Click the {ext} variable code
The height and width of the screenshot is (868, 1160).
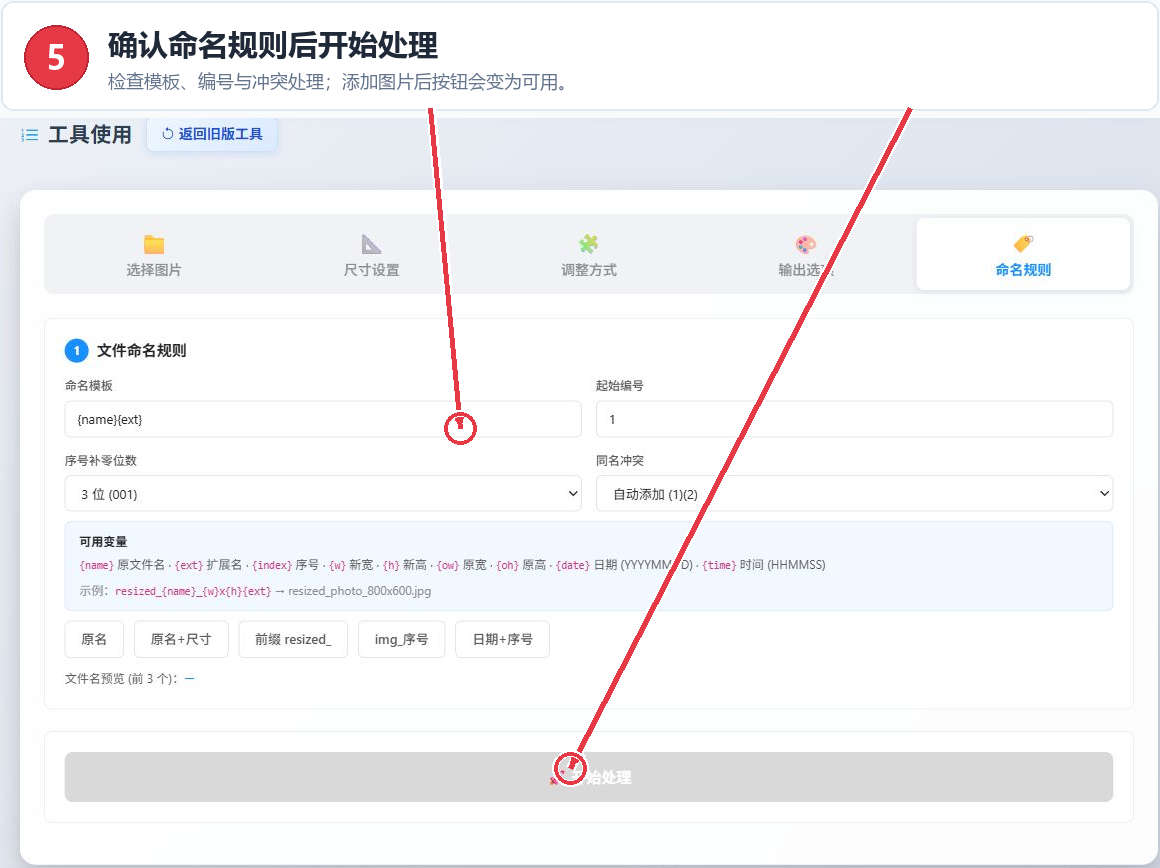(189, 565)
